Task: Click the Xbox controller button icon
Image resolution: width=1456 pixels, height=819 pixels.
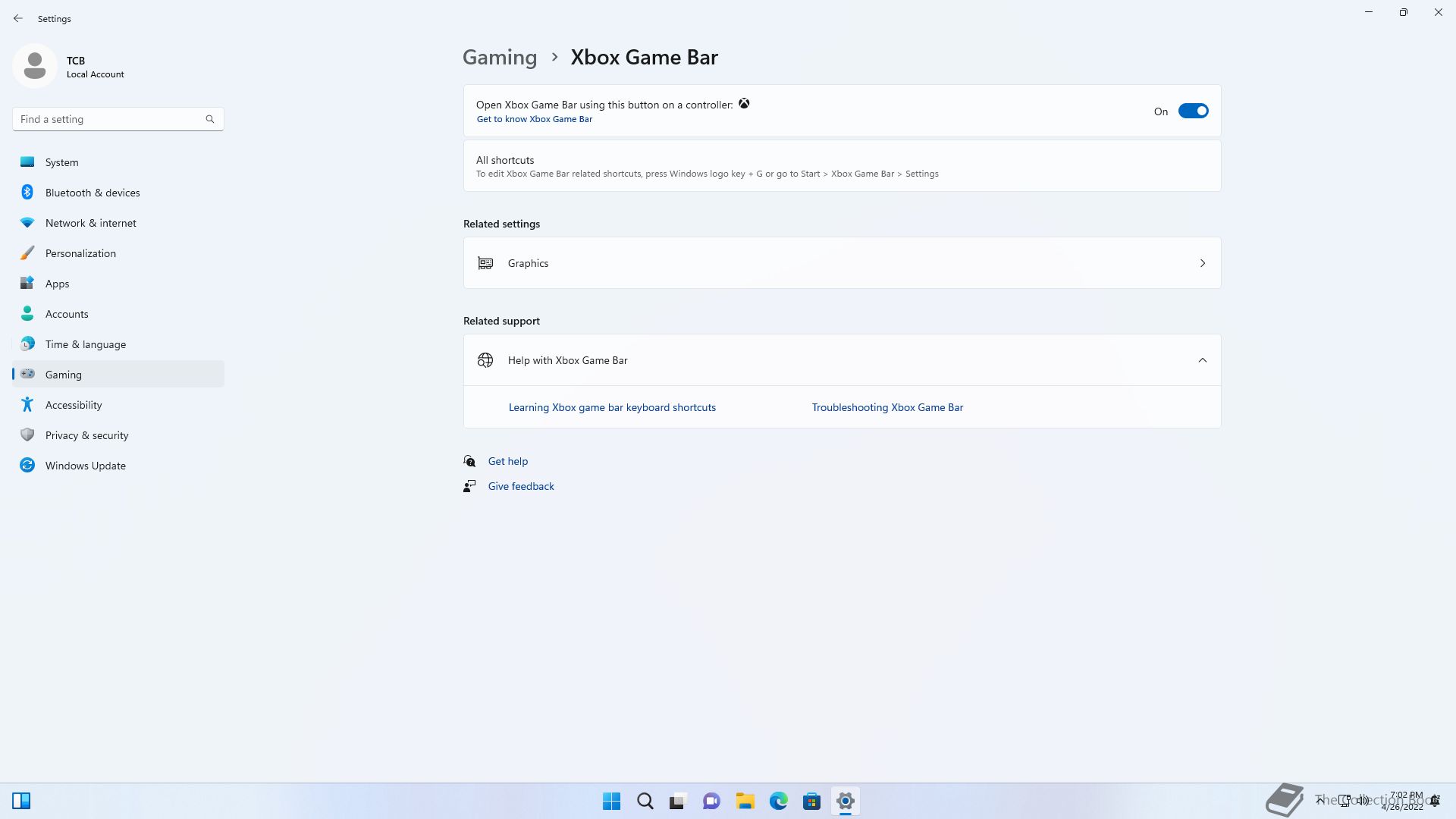Action: [744, 104]
